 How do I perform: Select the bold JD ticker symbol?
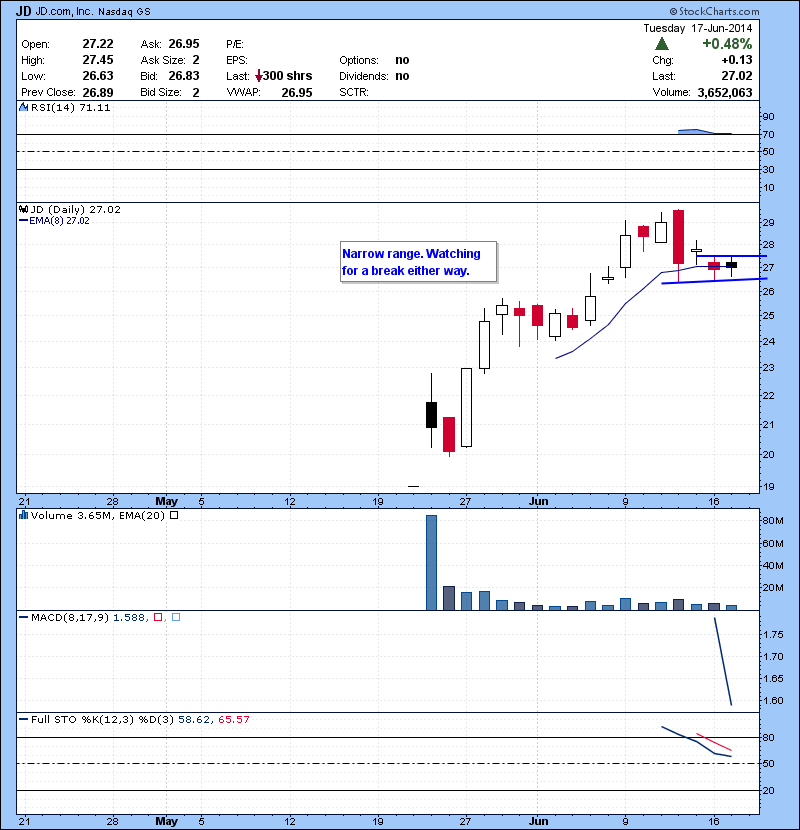tap(23, 11)
